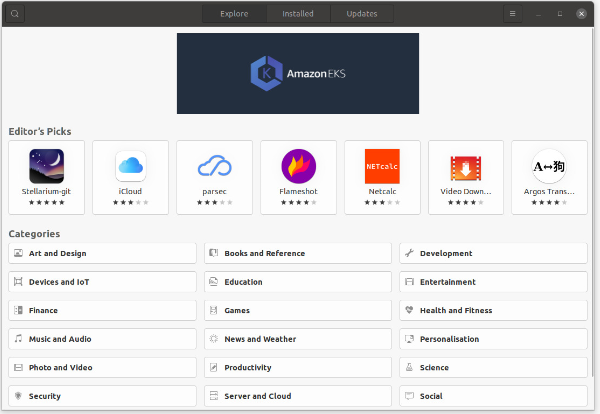600x414 pixels.
Task: Click the vertical scrollbar on the right
Action: coord(592,203)
